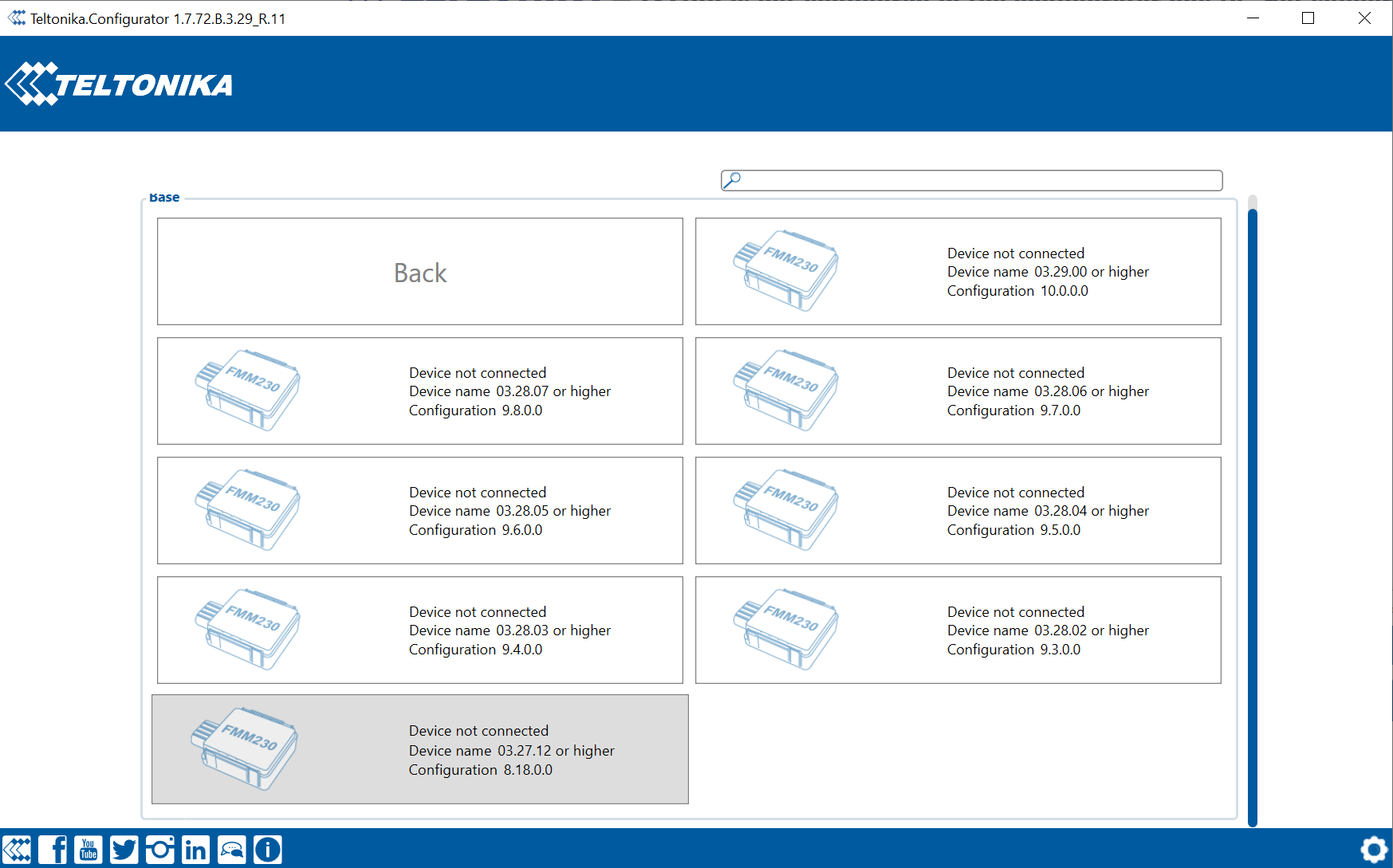Select 'Device name 03.28.07 or higher' text
The image size is (1393, 868).
(x=510, y=391)
